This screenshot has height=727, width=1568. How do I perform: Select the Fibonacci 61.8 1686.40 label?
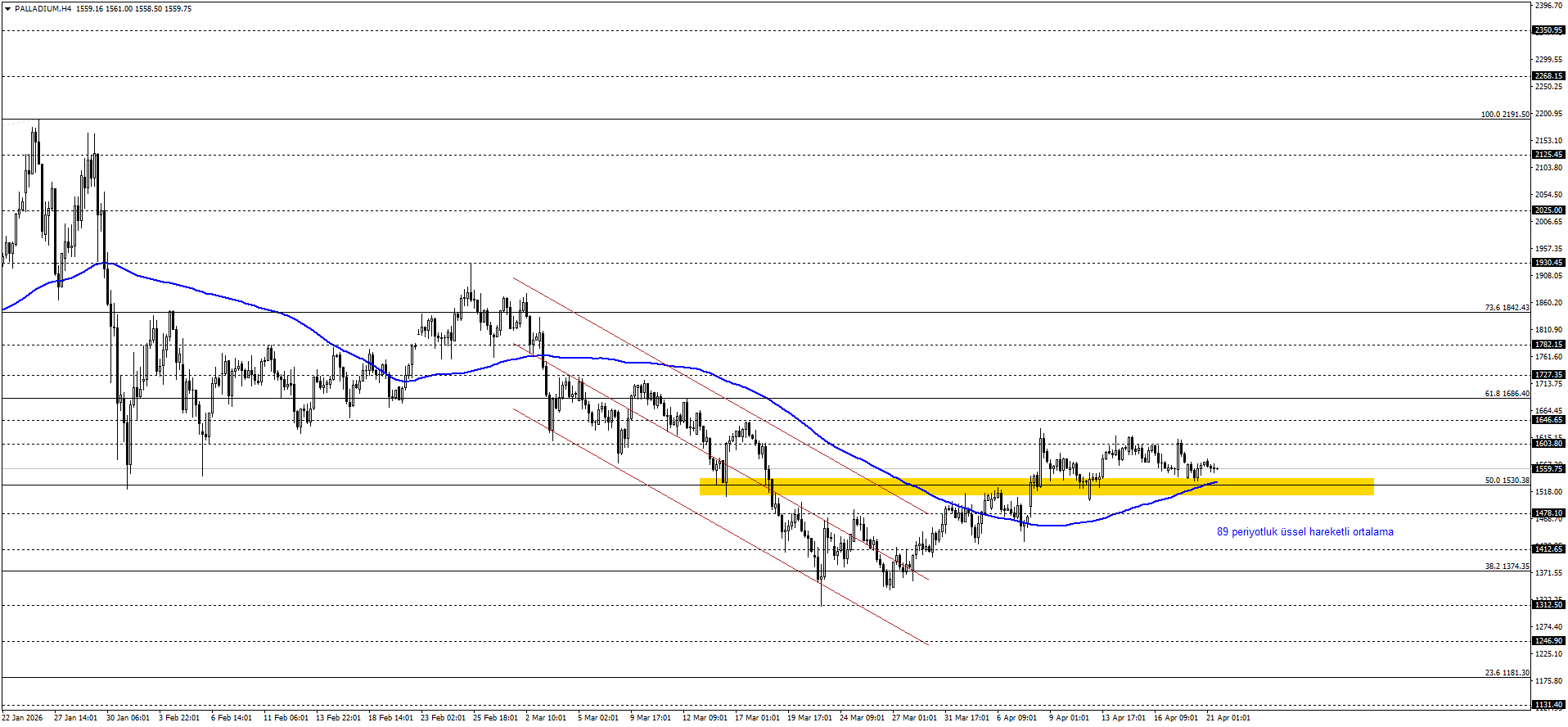1507,394
